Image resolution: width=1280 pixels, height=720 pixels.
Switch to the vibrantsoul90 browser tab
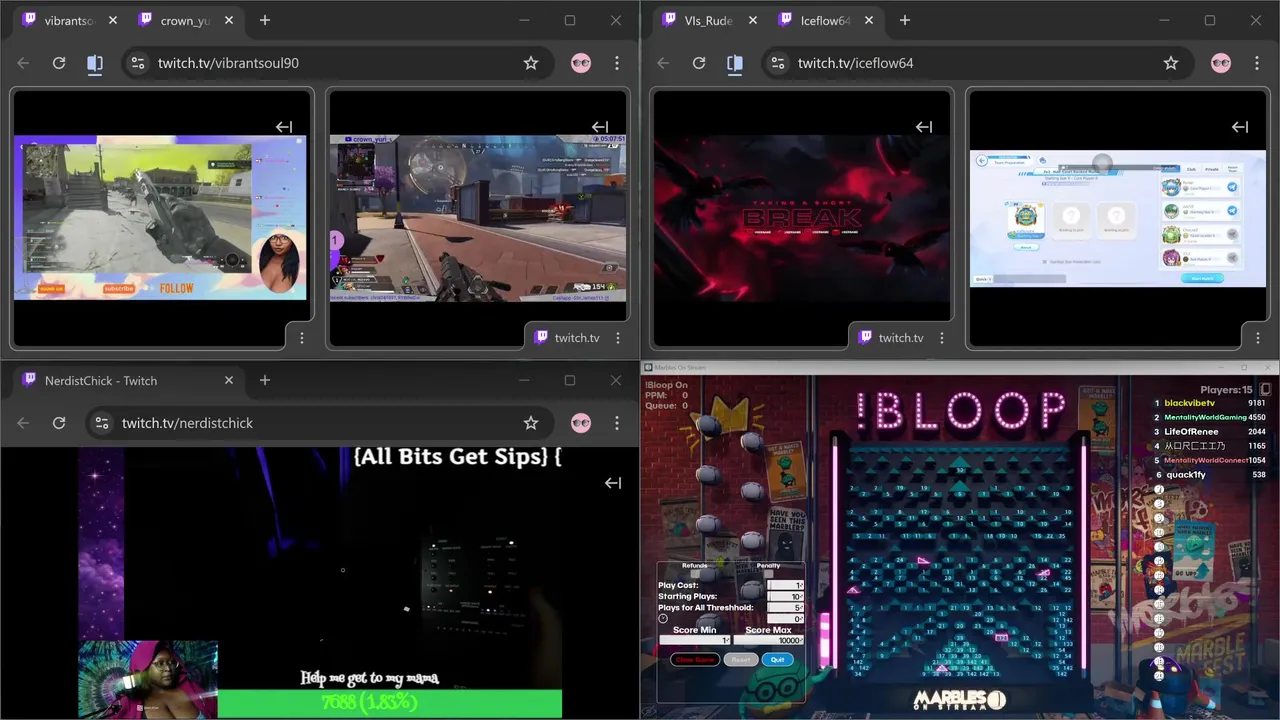[70, 20]
